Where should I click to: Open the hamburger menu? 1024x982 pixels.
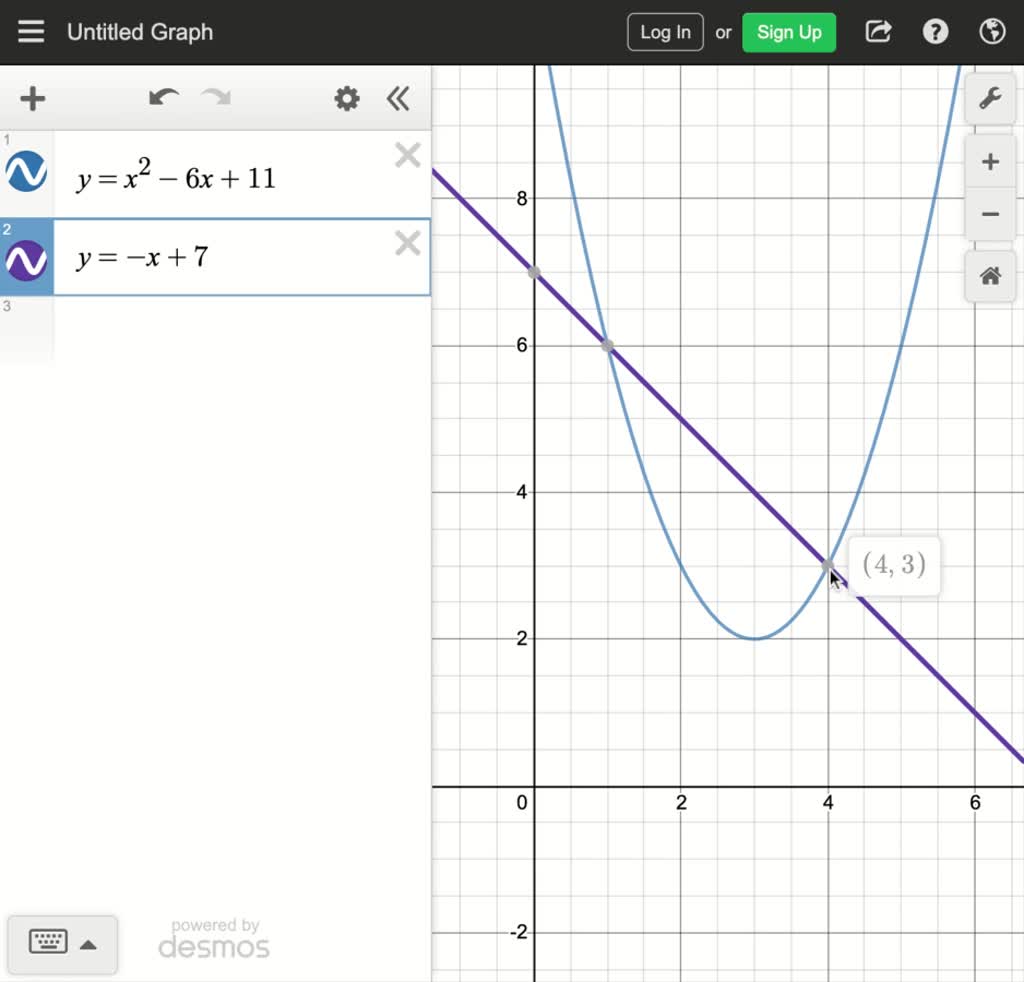31,31
